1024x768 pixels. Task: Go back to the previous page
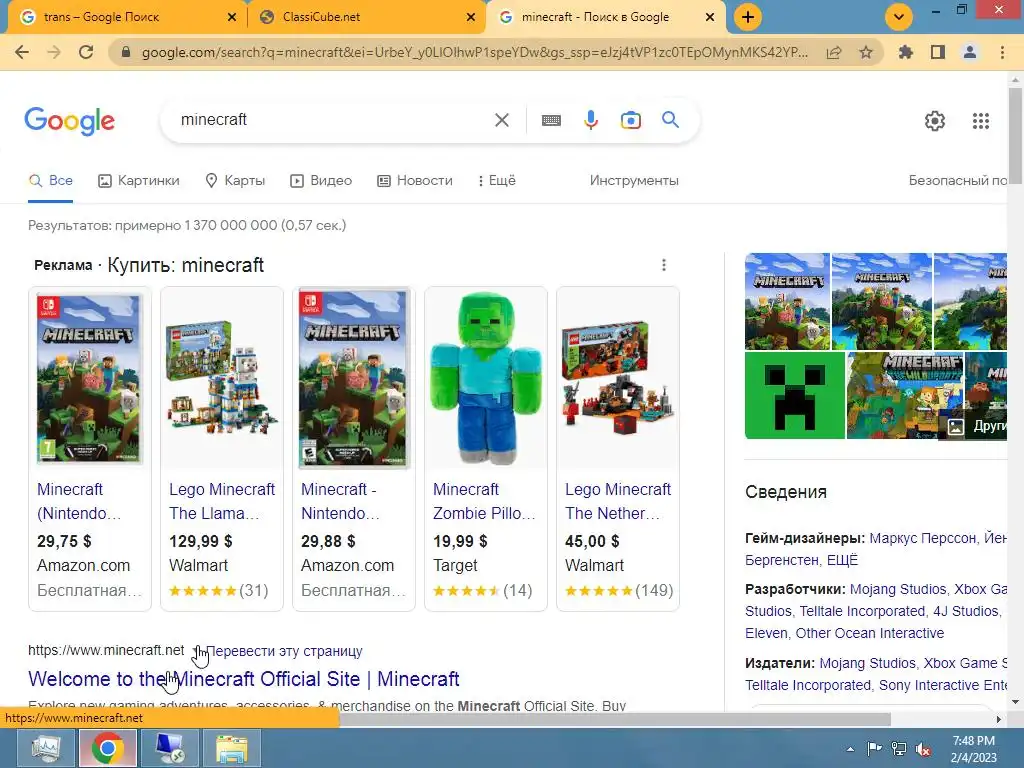(22, 52)
